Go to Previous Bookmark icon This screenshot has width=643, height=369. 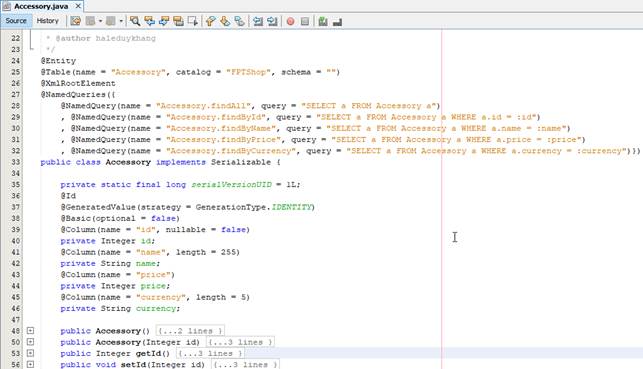tap(210, 21)
